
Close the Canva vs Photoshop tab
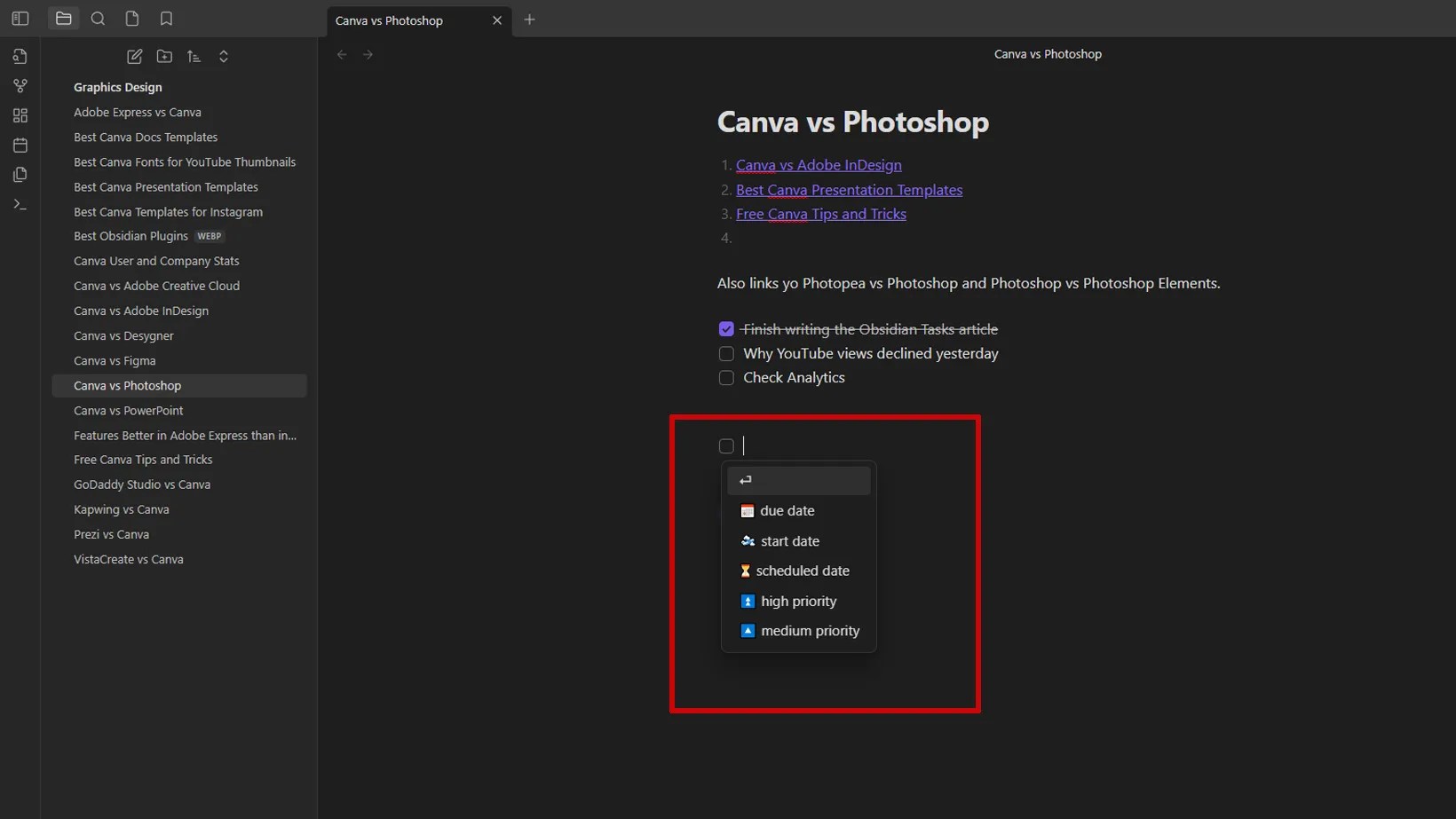coord(497,20)
